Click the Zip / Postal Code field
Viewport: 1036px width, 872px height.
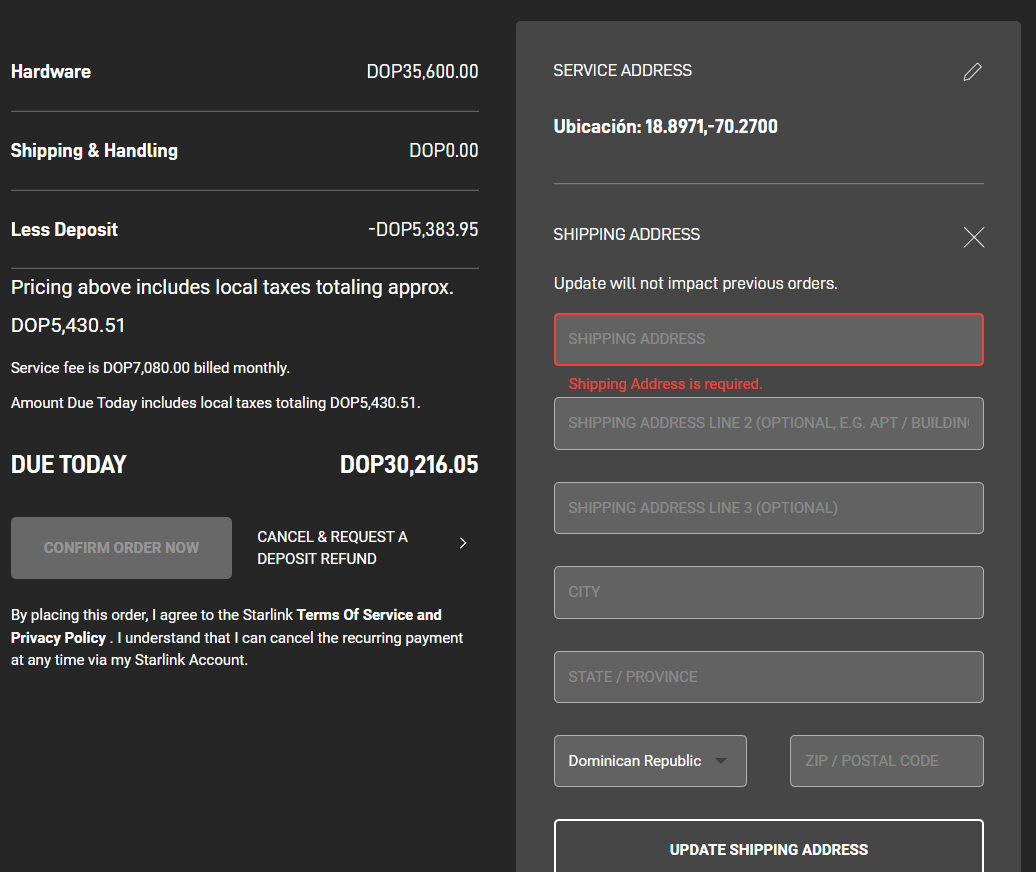pyautogui.click(x=887, y=761)
